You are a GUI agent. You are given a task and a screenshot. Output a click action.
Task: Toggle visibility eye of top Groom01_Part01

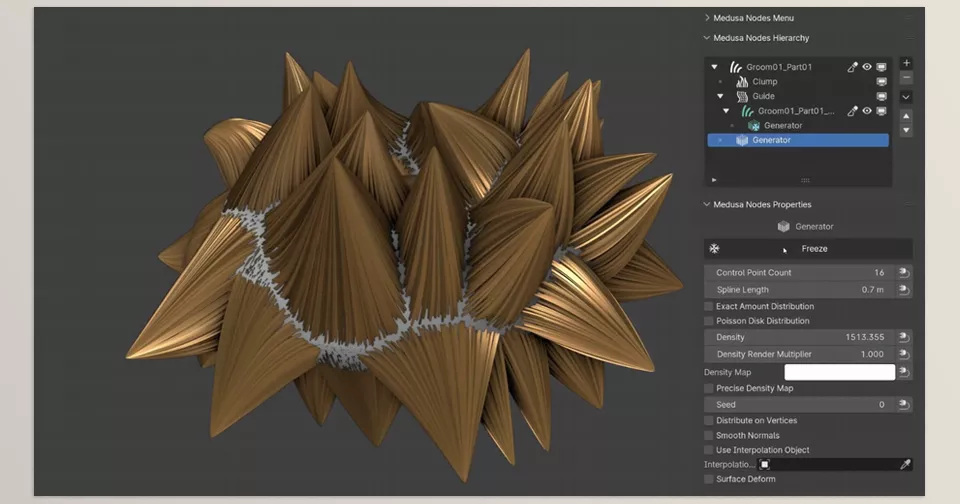tap(867, 67)
